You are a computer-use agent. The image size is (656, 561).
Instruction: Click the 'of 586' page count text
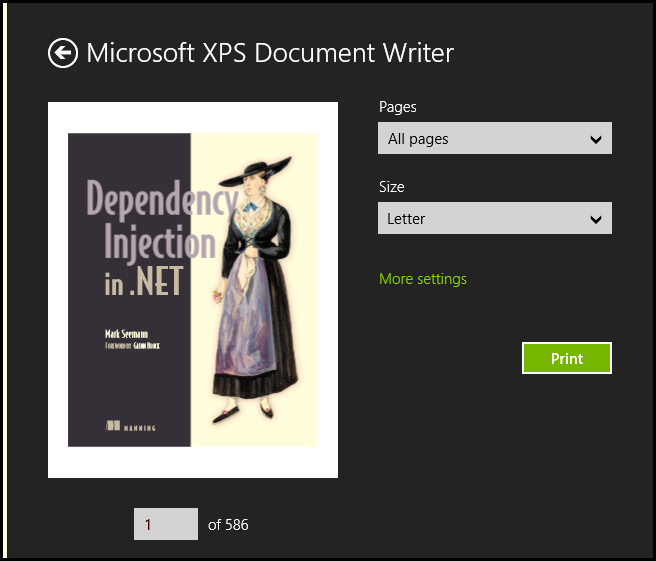(228, 525)
